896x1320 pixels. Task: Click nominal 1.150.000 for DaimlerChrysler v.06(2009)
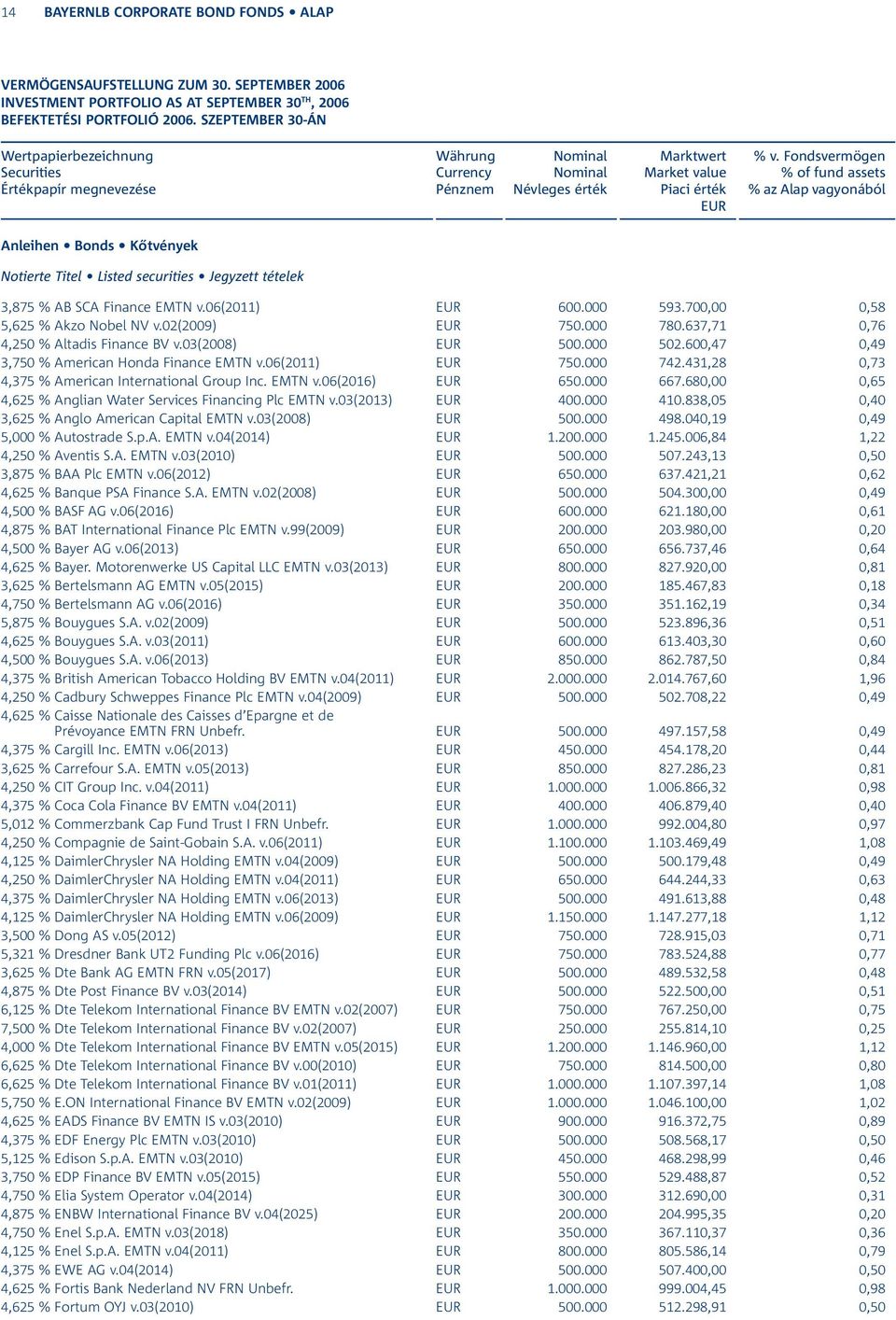(x=577, y=917)
